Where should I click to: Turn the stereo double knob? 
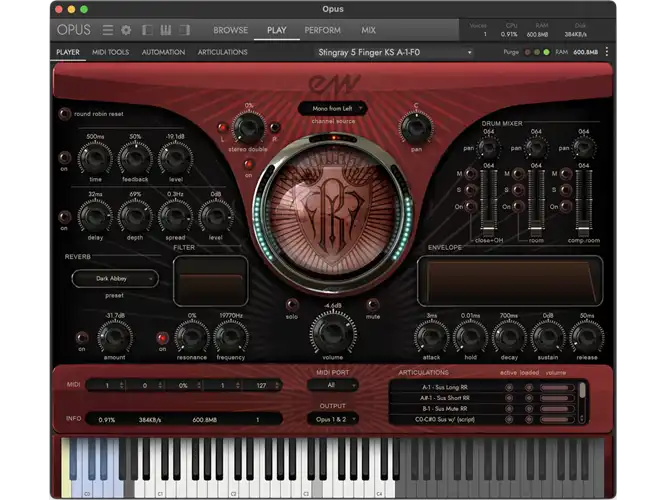(248, 128)
